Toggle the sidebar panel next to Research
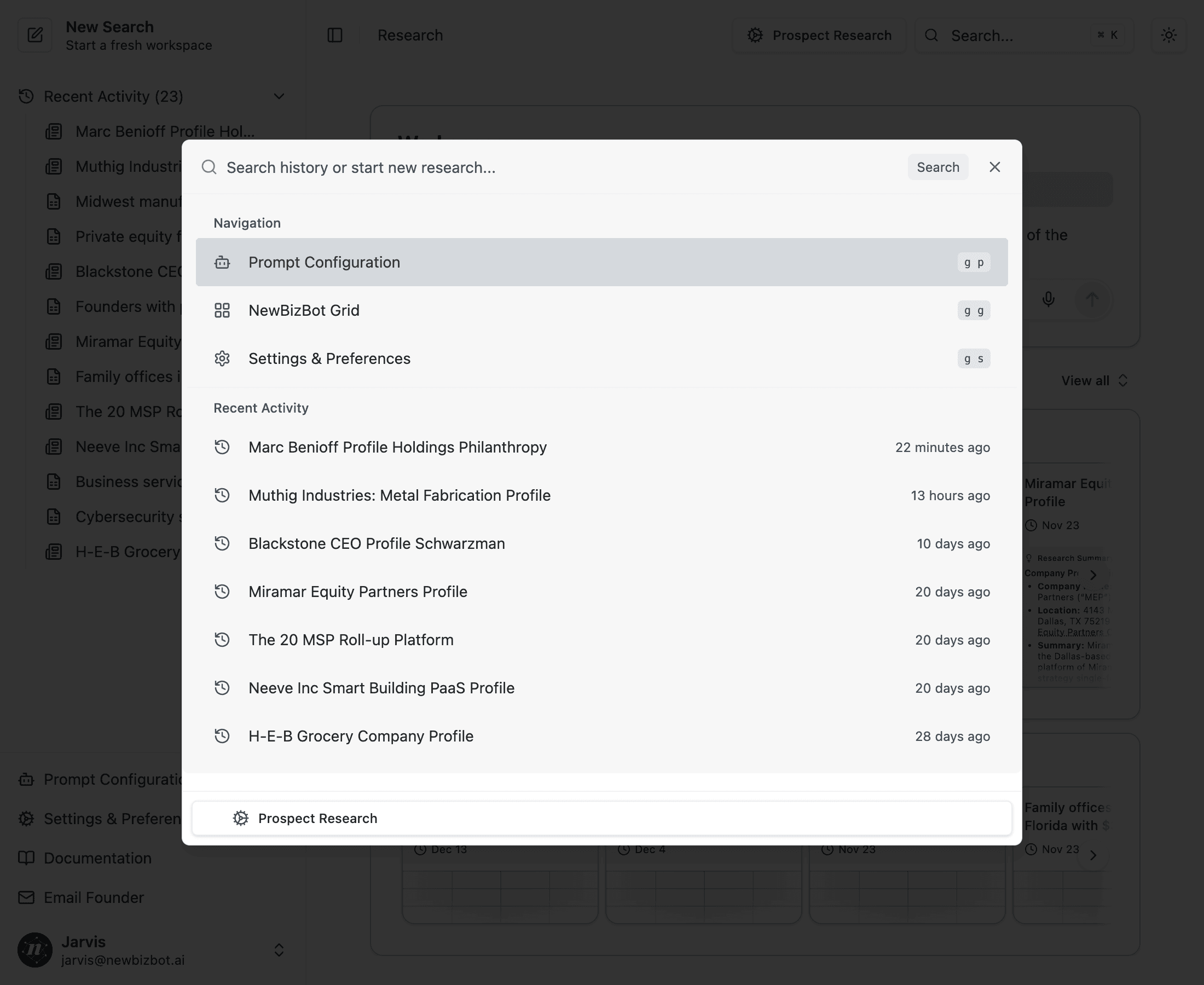This screenshot has width=1204, height=985. (x=335, y=35)
